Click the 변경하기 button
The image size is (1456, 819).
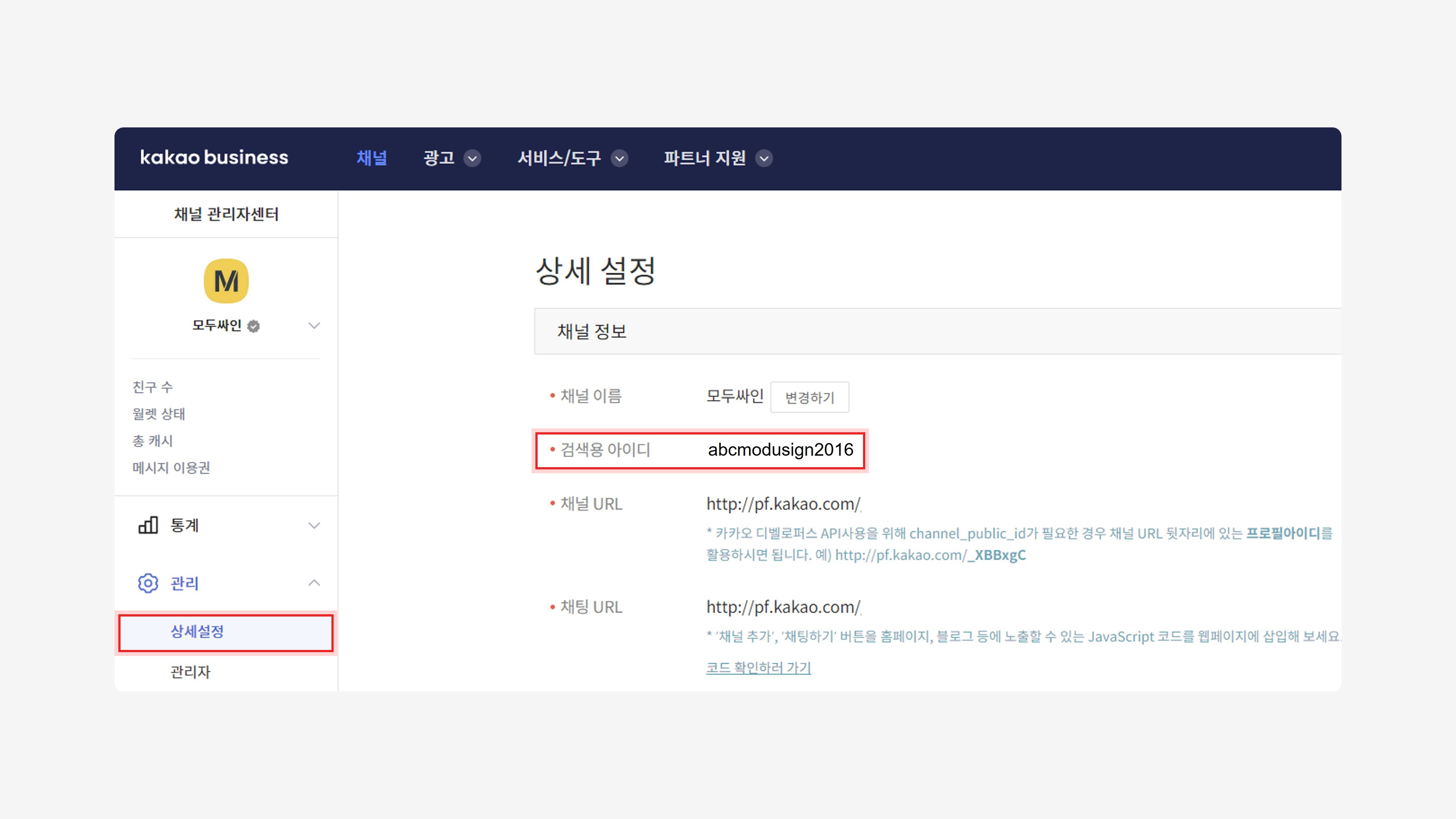point(810,397)
